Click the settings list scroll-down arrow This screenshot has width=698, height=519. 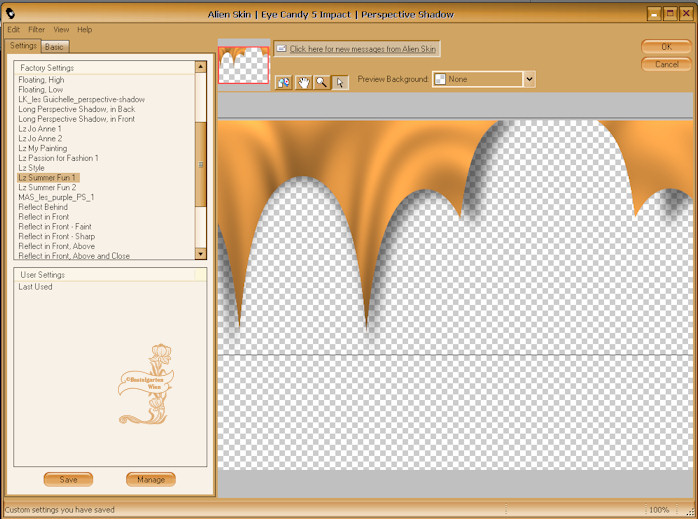[201, 254]
